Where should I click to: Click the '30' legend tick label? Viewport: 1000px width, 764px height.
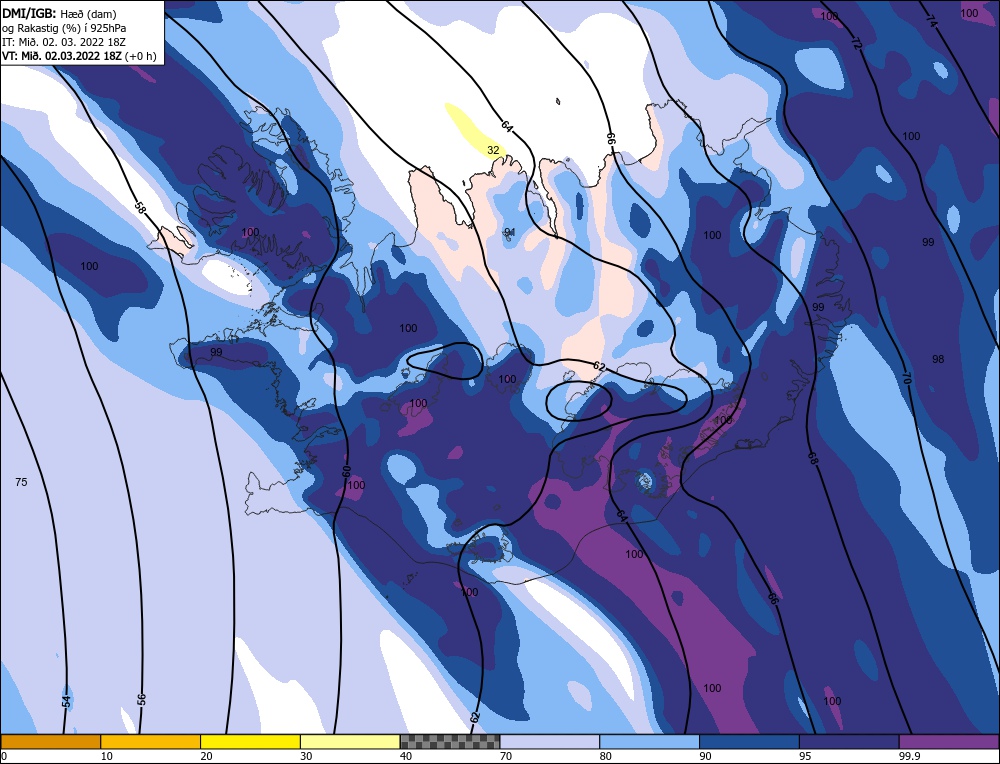(x=306, y=757)
